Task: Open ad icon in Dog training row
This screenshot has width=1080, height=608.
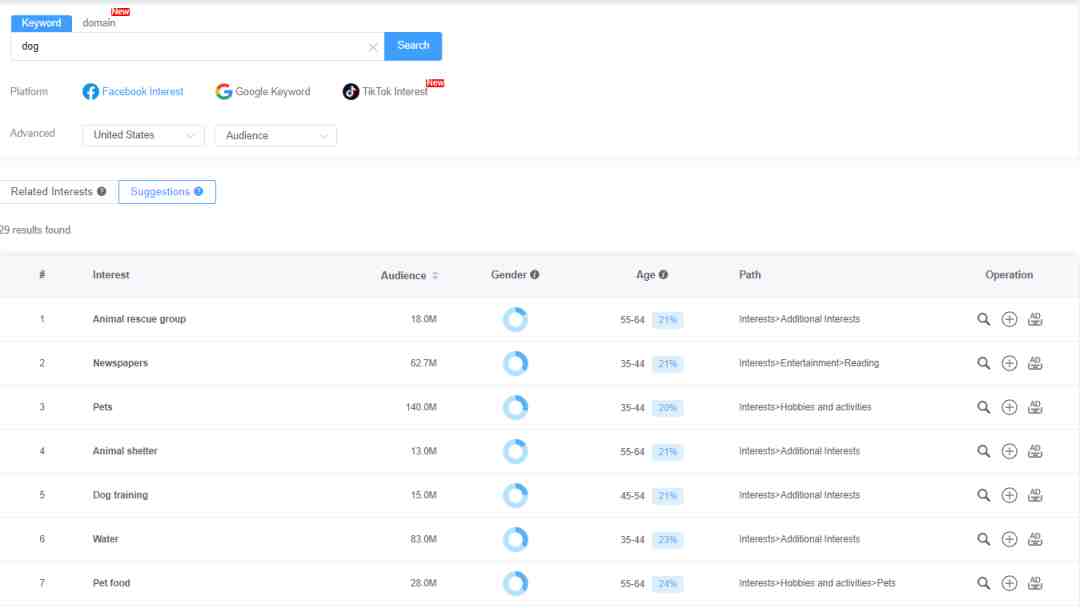Action: point(1035,496)
